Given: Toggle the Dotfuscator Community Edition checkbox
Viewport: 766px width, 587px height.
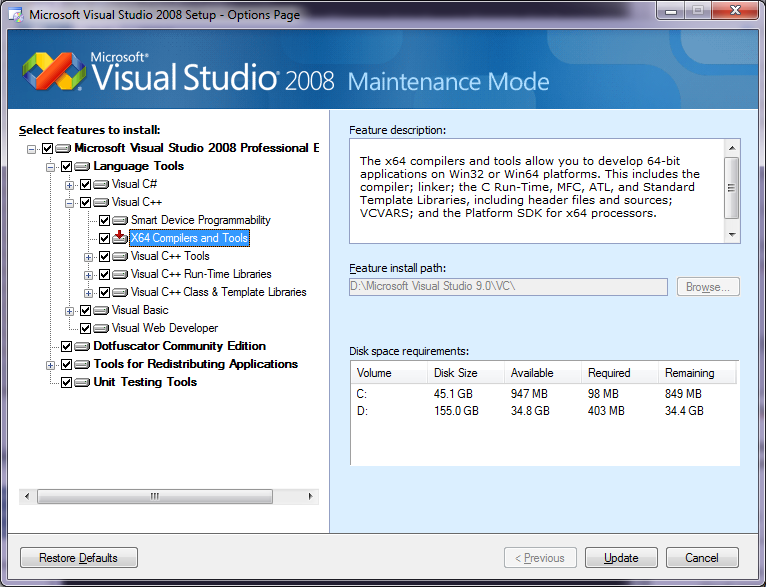Looking at the screenshot, I should [66, 347].
